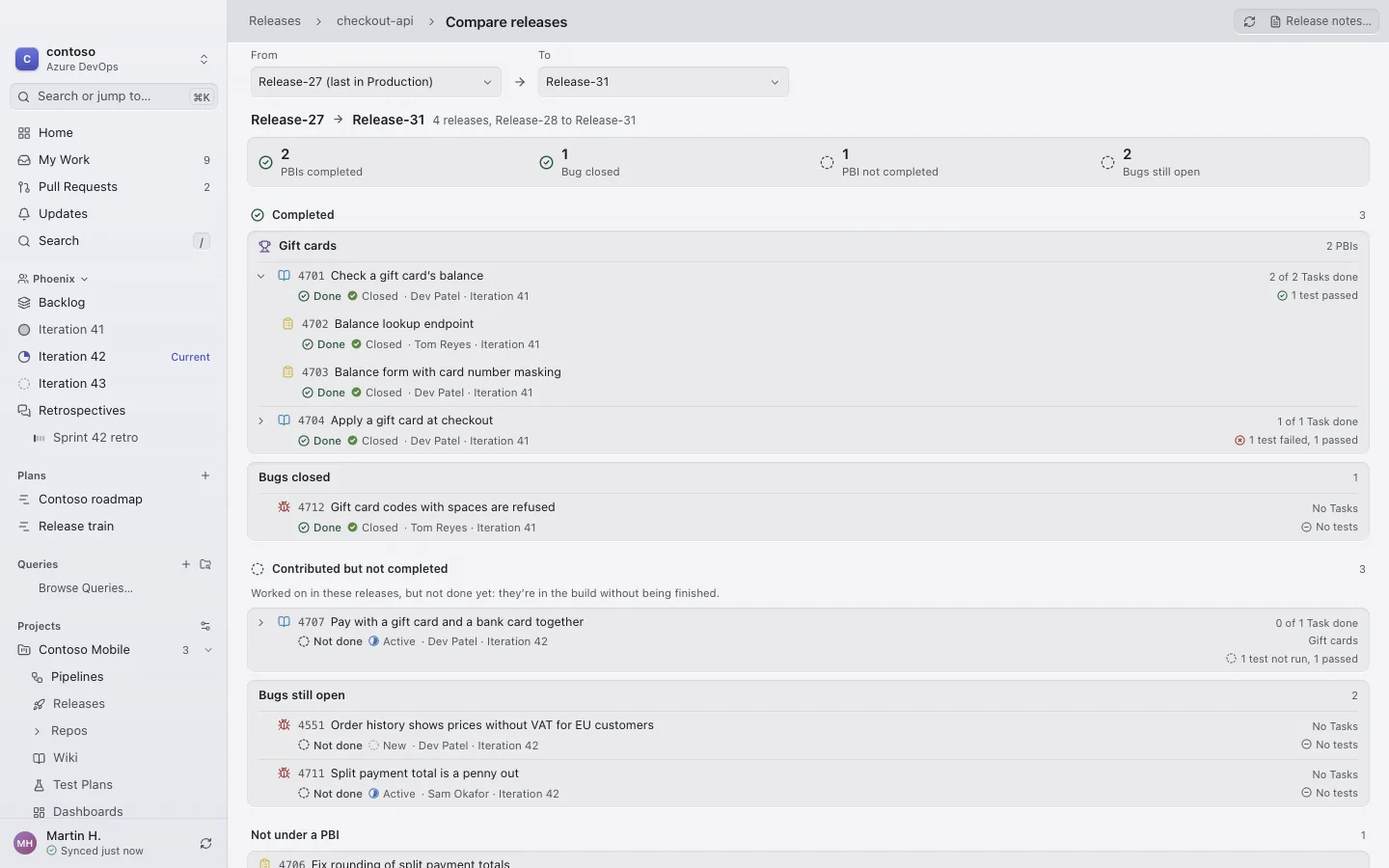Open Releases under Contoso Mobile
This screenshot has width=1389, height=868.
pyautogui.click(x=114, y=704)
